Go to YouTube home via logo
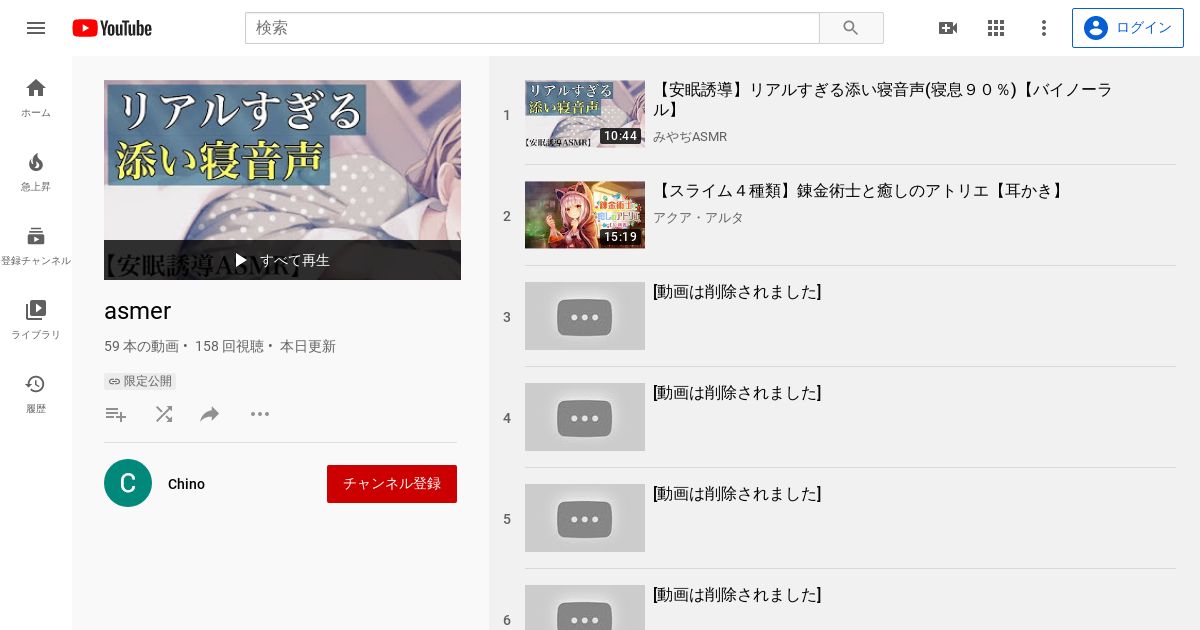Image resolution: width=1200 pixels, height=630 pixels. click(x=112, y=28)
